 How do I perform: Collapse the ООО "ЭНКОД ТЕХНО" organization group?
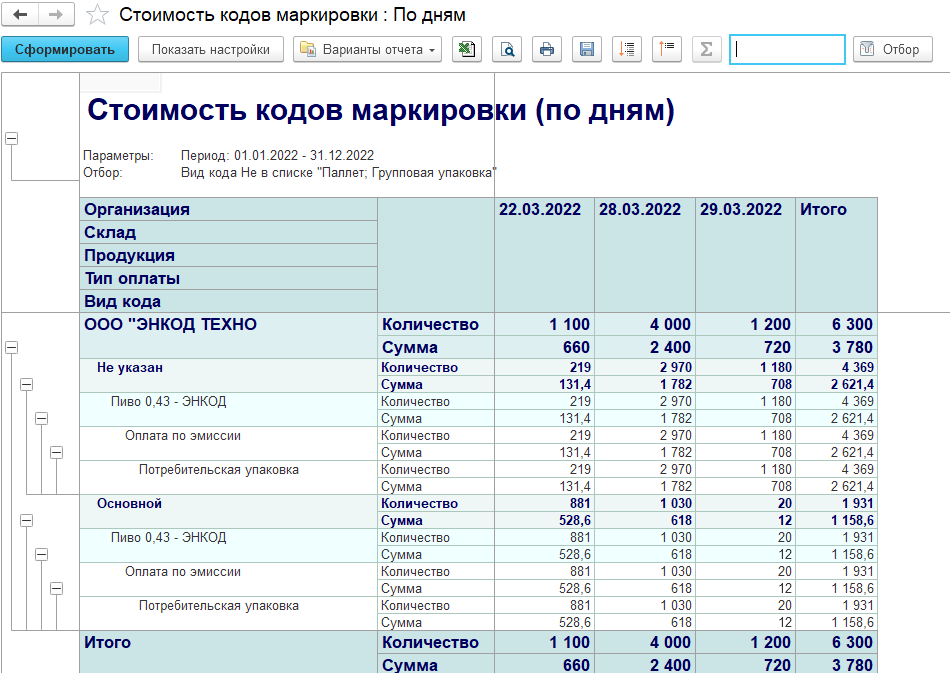(x=12, y=347)
